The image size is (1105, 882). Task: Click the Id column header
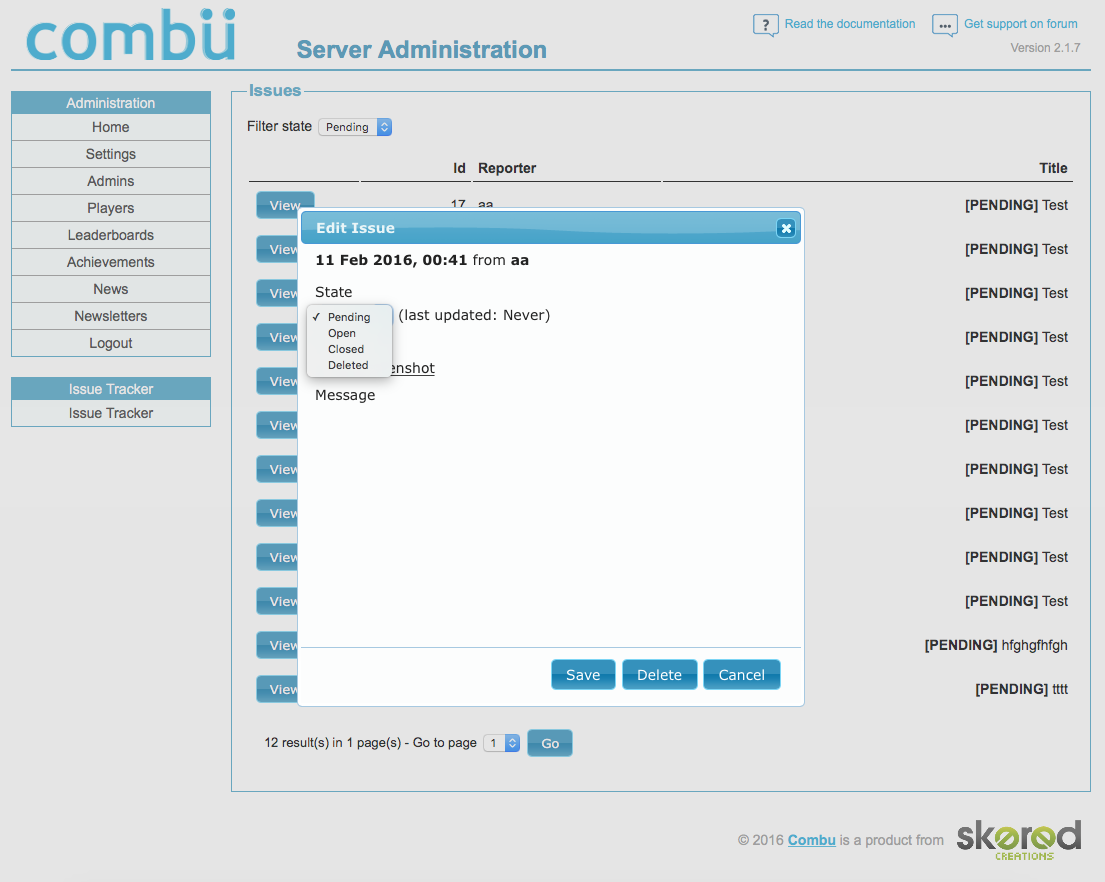(x=459, y=168)
